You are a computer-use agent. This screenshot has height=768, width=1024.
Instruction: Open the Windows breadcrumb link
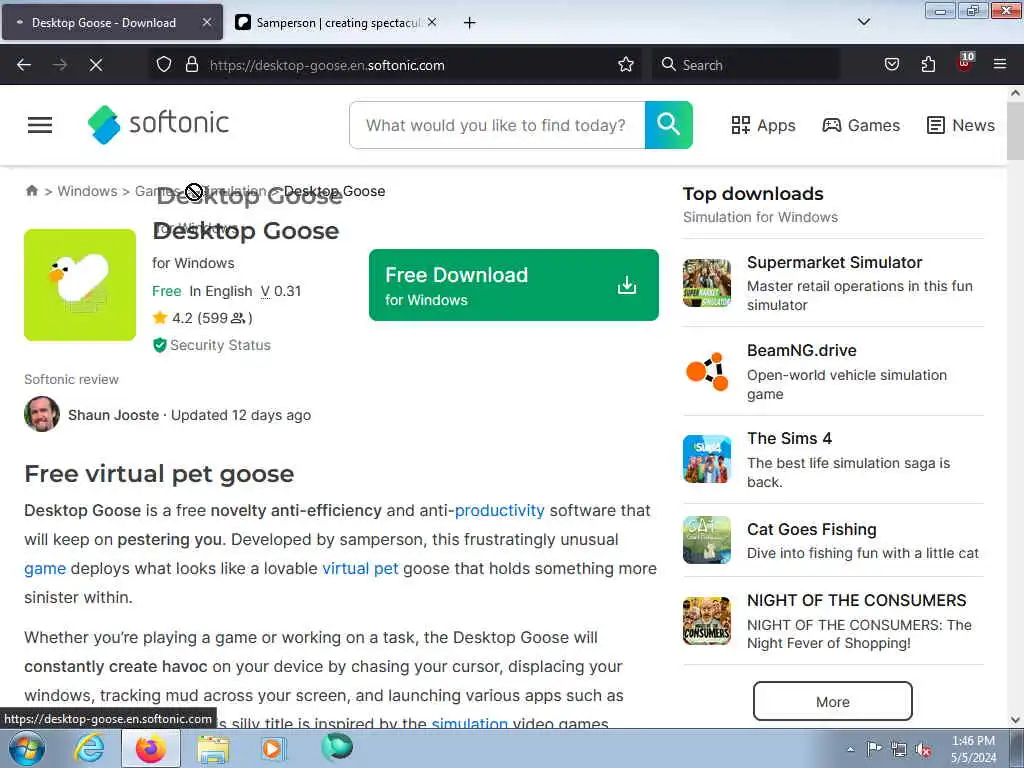(x=88, y=191)
